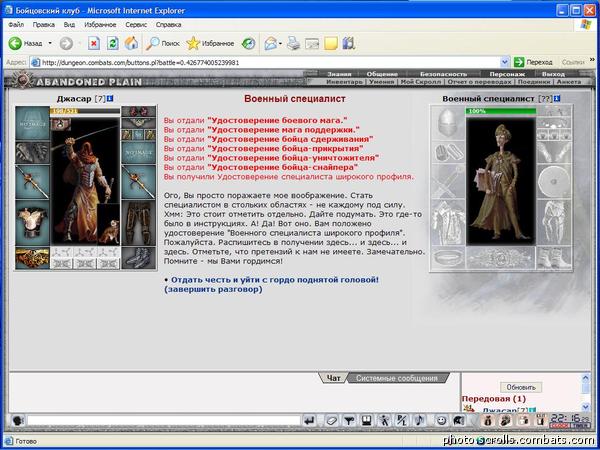Click the specialist's green 100% health bar

(501, 111)
